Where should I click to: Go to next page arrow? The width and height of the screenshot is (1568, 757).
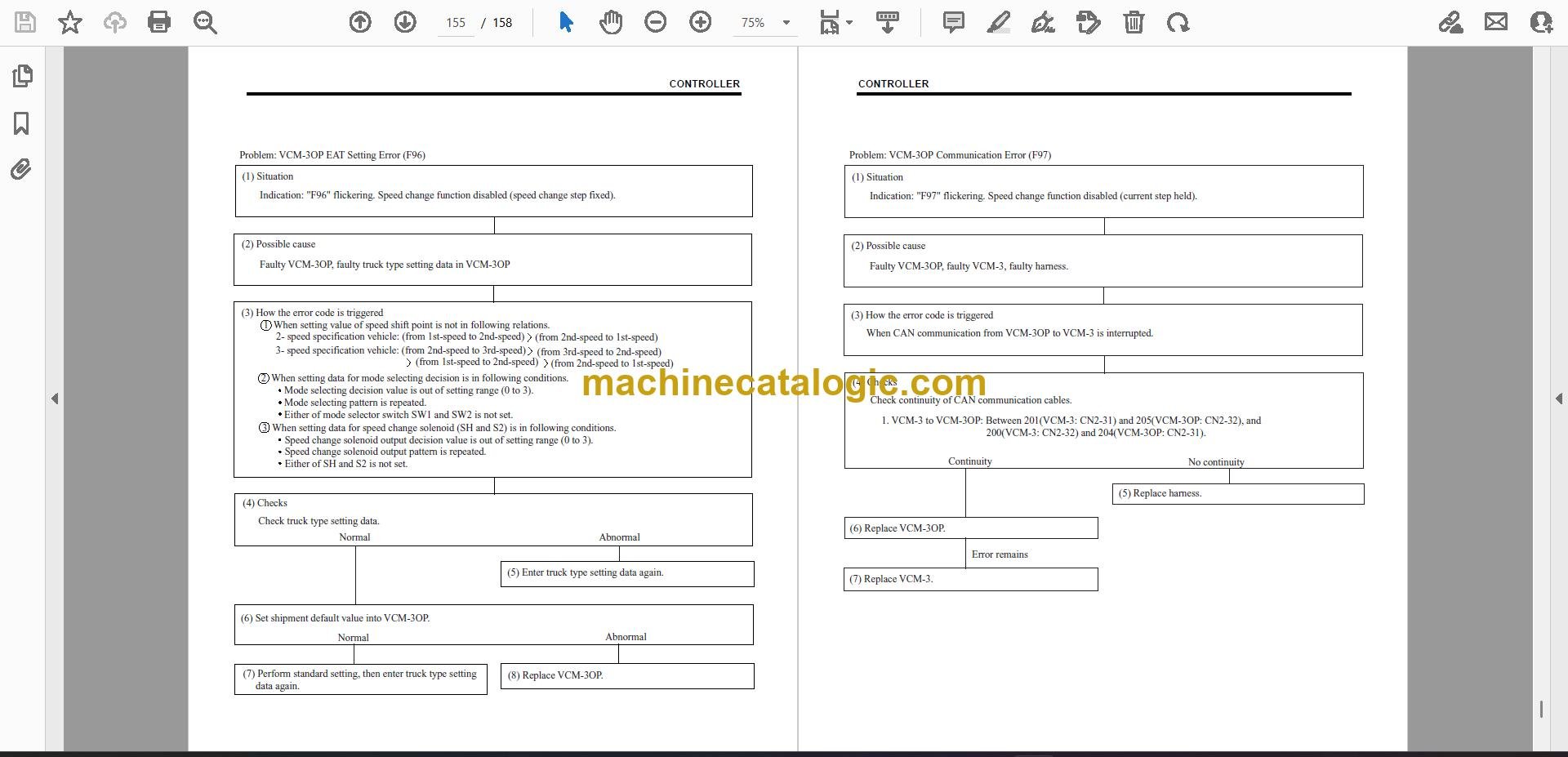click(x=405, y=22)
